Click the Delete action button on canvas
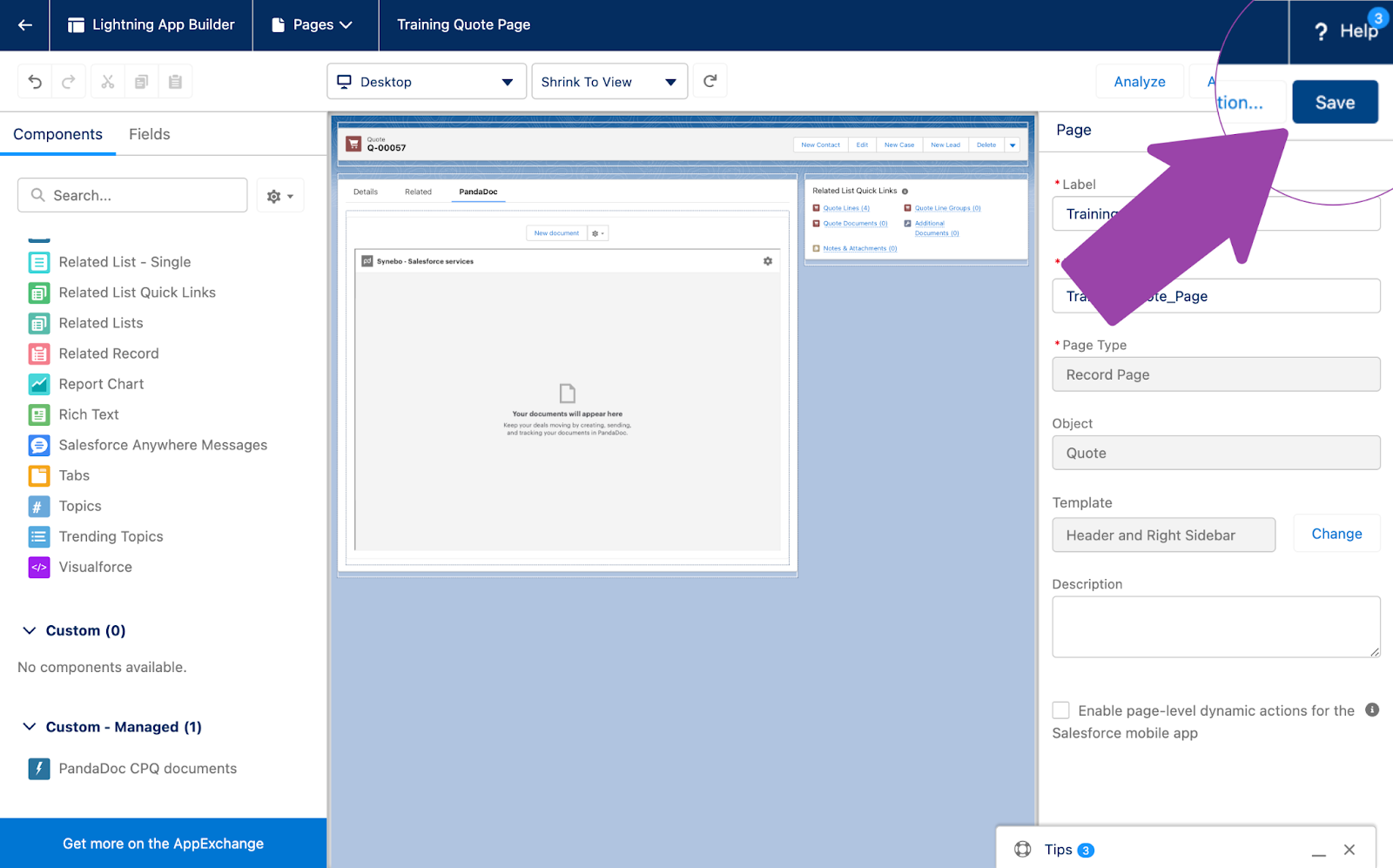Image resolution: width=1393 pixels, height=868 pixels. pos(986,145)
